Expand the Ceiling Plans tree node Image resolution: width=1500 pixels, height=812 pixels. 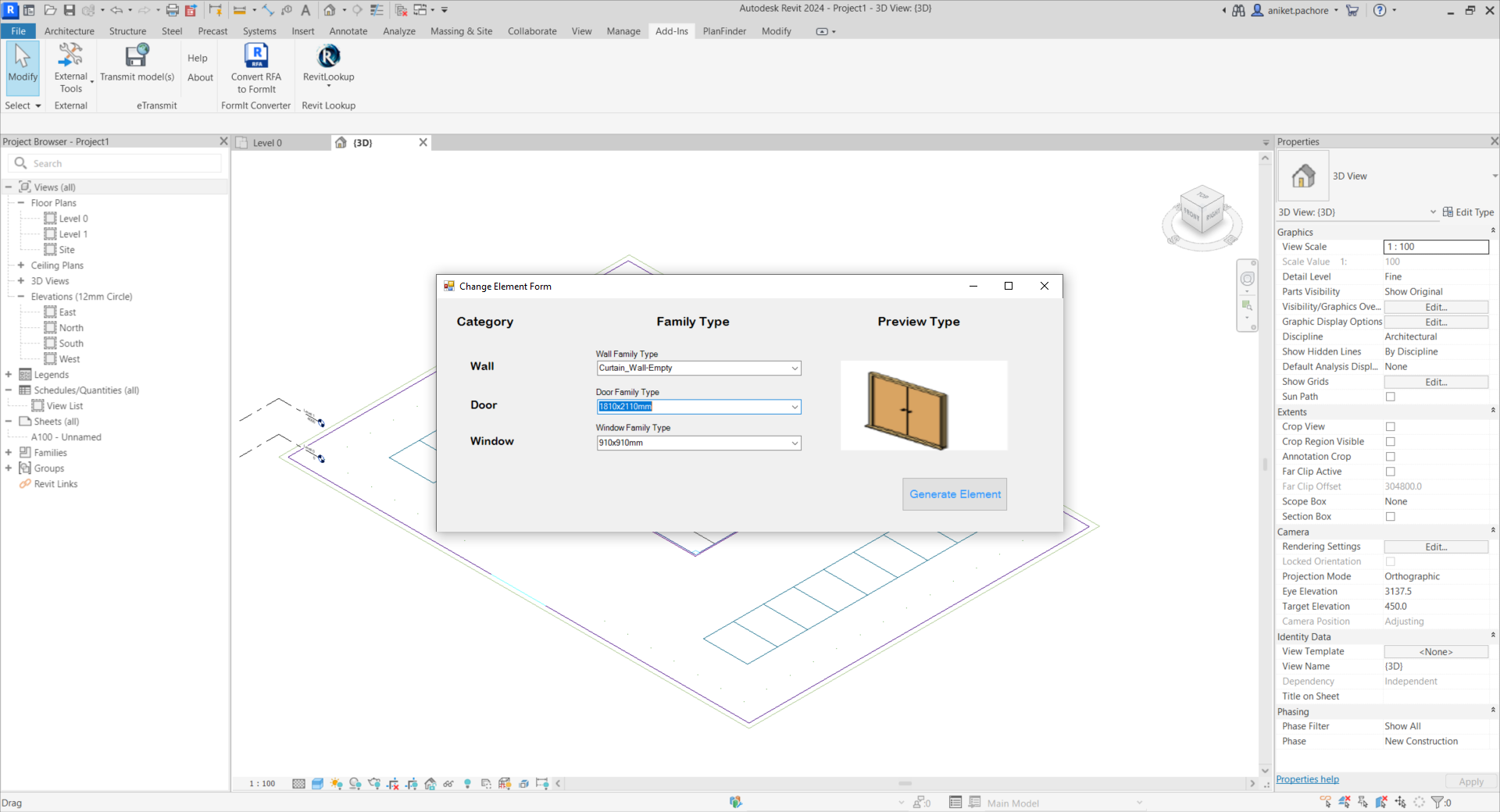21,265
